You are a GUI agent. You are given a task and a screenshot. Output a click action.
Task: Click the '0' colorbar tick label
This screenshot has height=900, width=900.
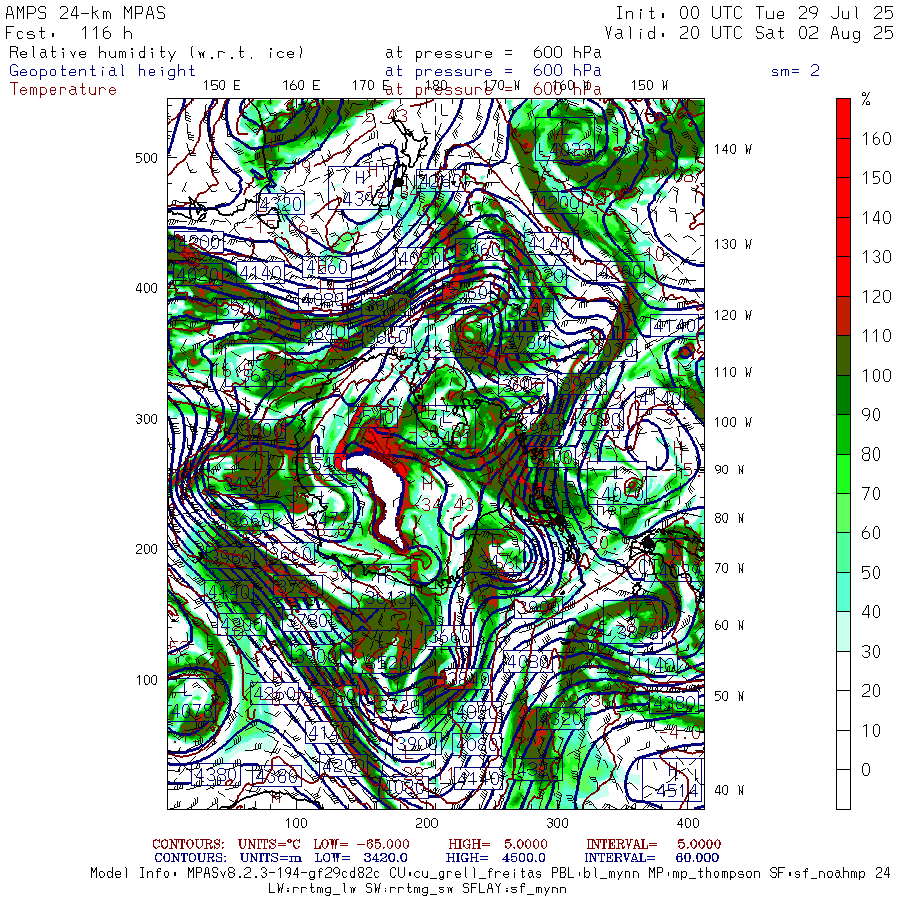point(866,770)
